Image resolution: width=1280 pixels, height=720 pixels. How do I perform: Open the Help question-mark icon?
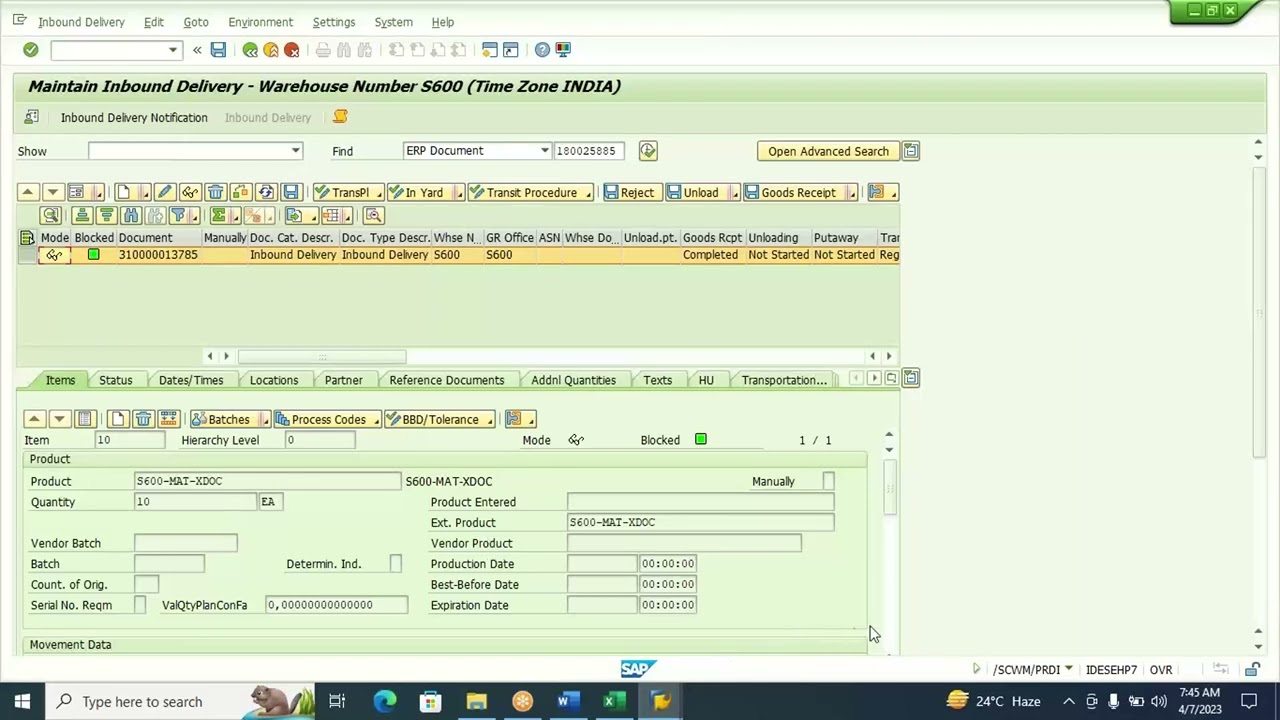click(542, 50)
